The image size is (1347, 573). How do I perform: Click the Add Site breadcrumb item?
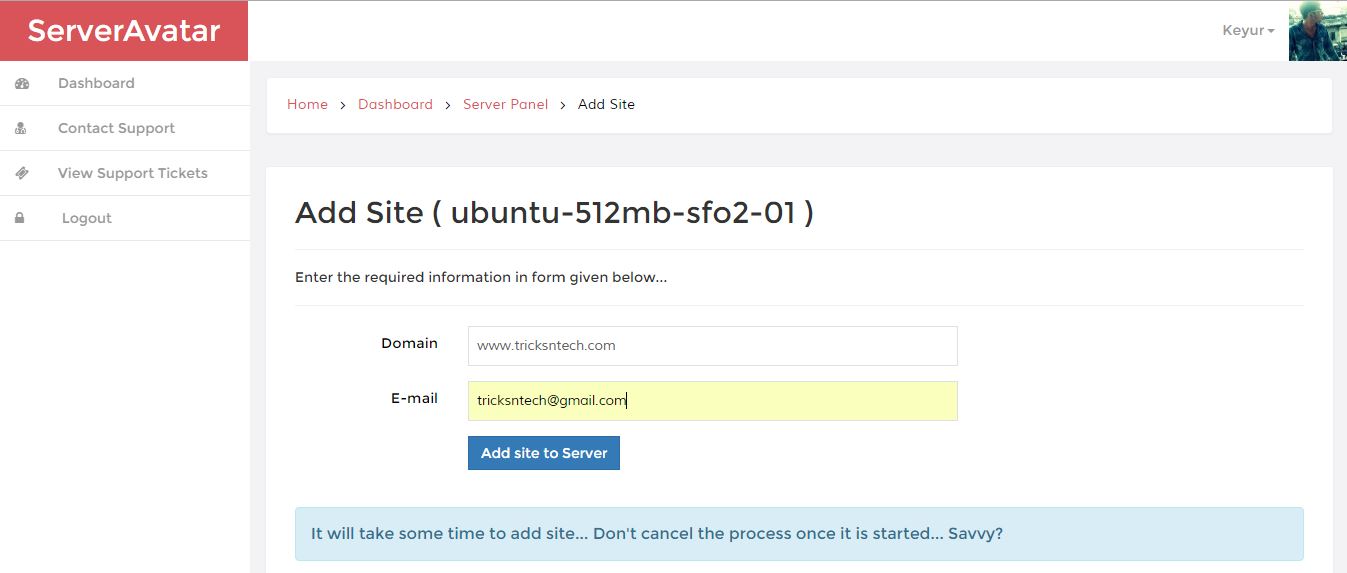606,104
